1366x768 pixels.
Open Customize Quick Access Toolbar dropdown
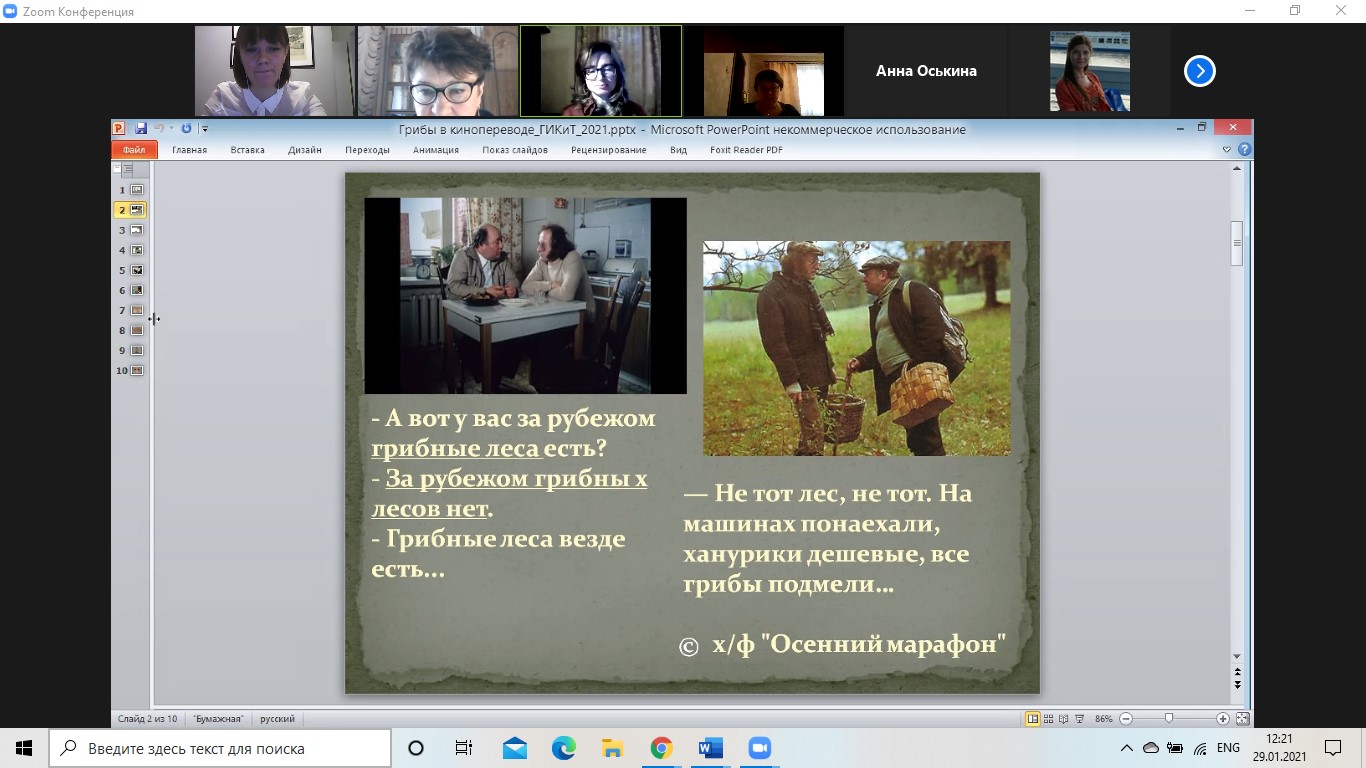tap(204, 129)
